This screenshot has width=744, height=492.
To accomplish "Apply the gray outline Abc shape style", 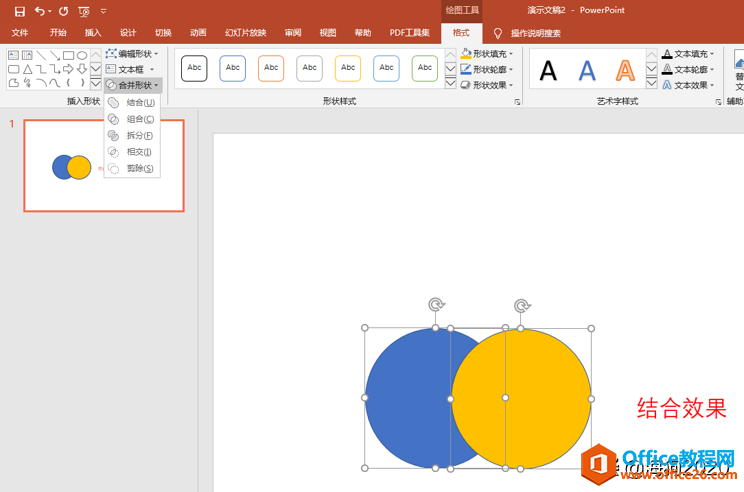I will point(309,68).
